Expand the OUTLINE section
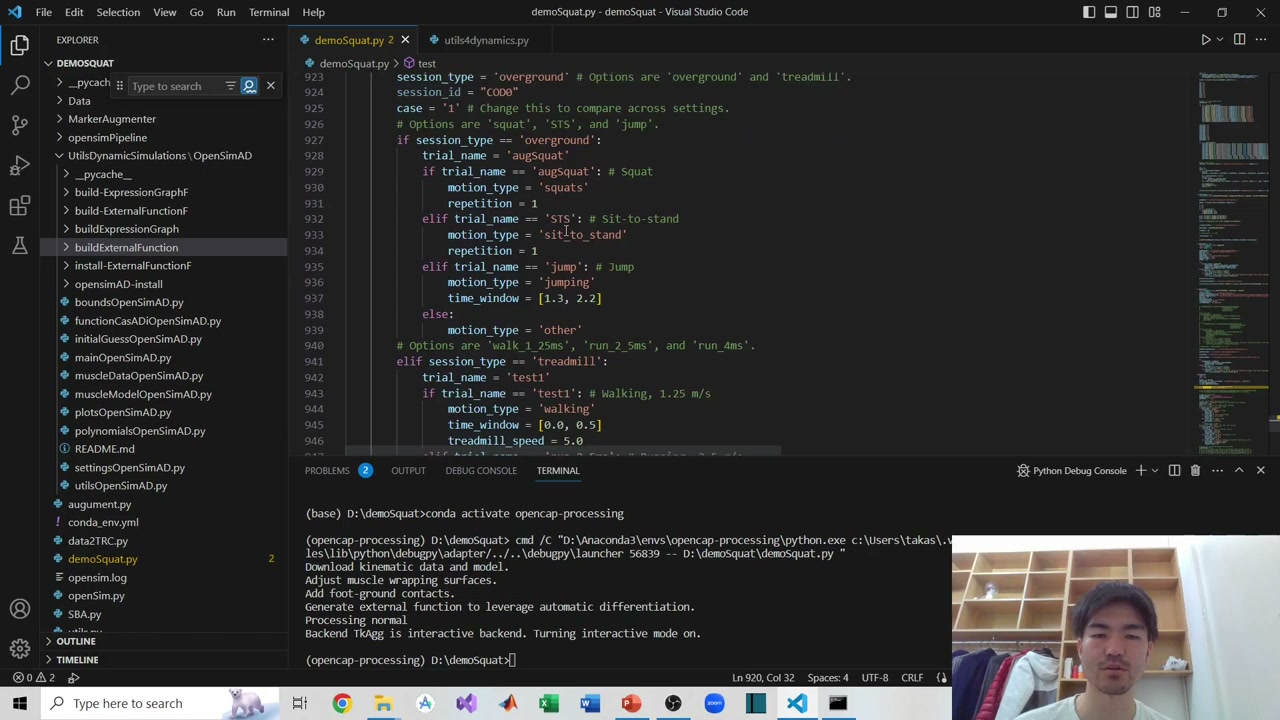The height and width of the screenshot is (720, 1280). coord(76,641)
